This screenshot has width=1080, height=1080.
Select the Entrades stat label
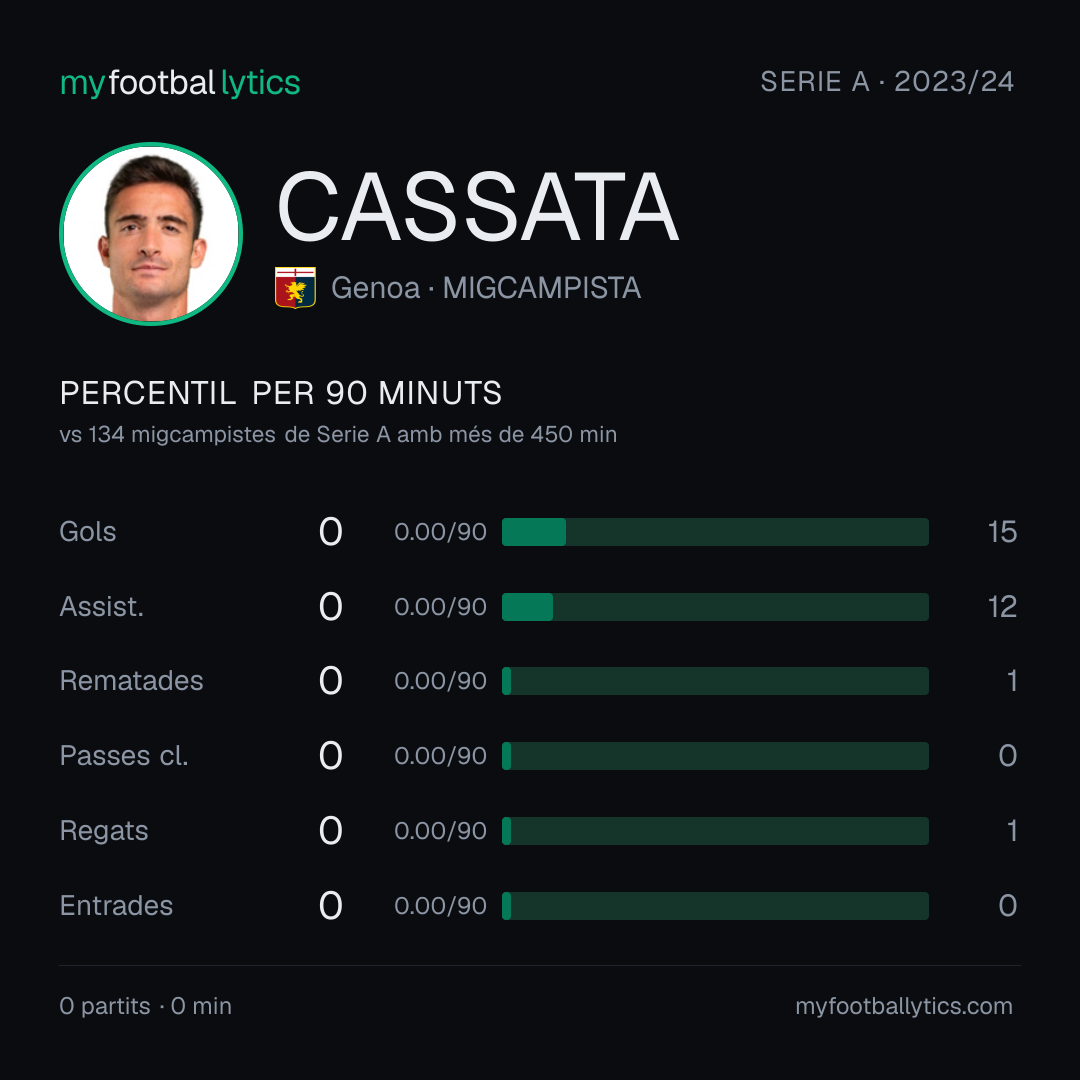click(x=116, y=906)
